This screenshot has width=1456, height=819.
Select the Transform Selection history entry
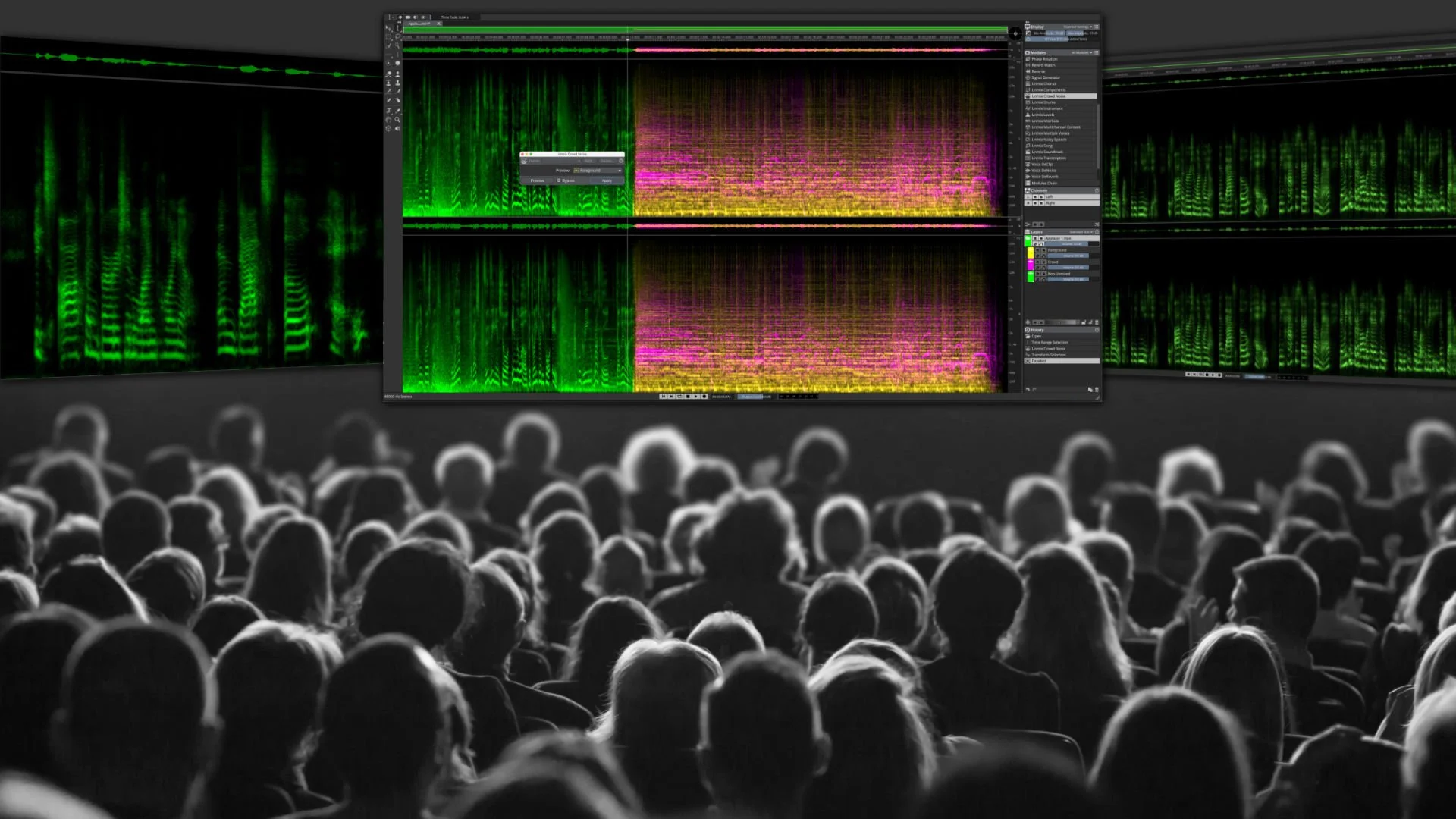[1050, 355]
